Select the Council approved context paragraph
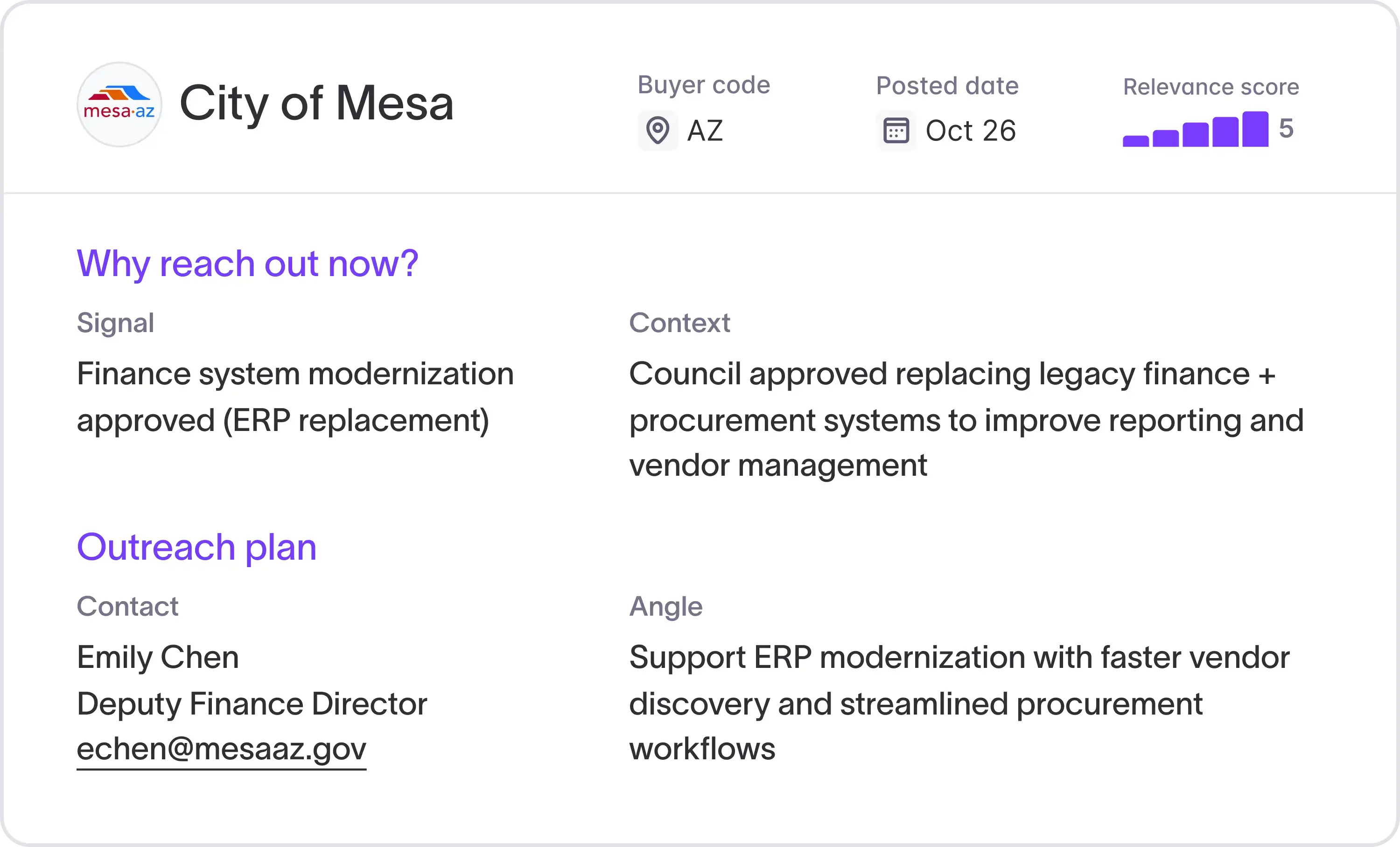The height and width of the screenshot is (847, 1400). click(966, 419)
